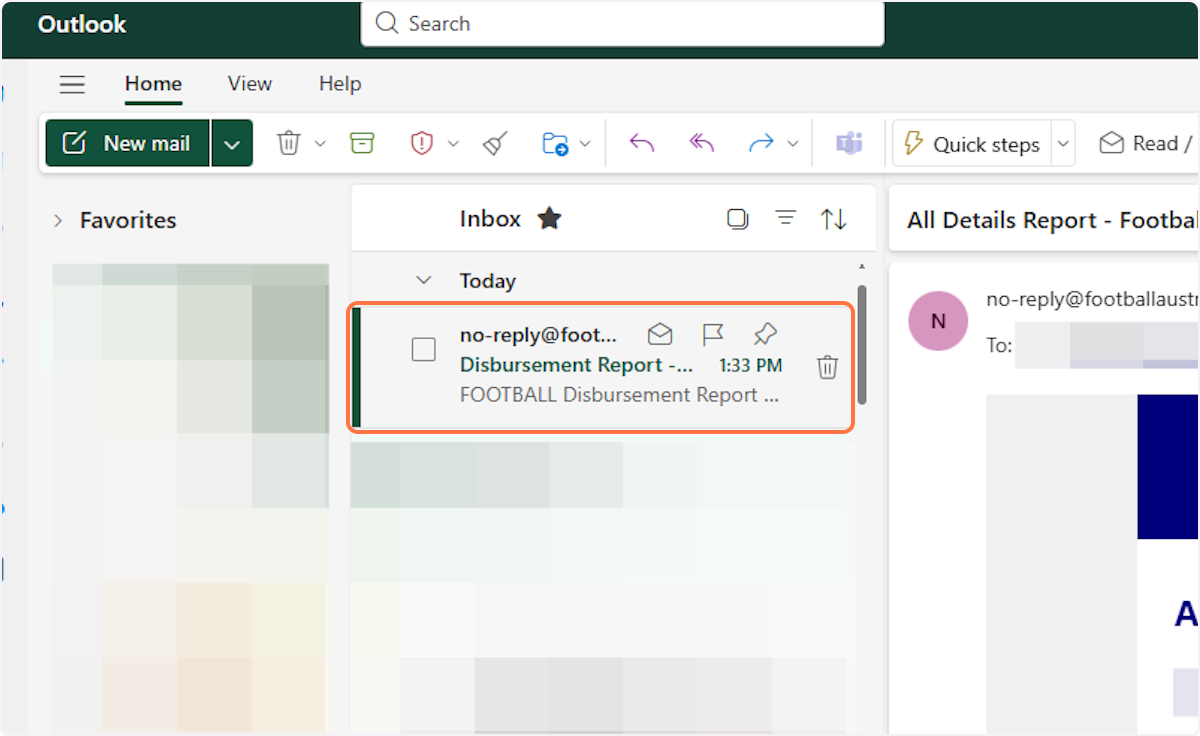The image size is (1200, 736).
Task: Open the Quick steps dropdown arrow
Action: click(1063, 144)
